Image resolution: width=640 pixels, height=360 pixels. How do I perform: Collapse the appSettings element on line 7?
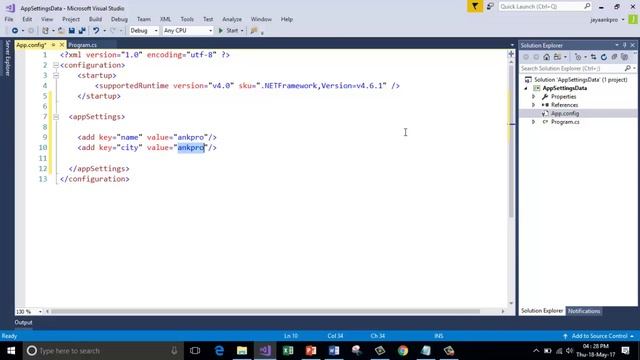click(56, 117)
